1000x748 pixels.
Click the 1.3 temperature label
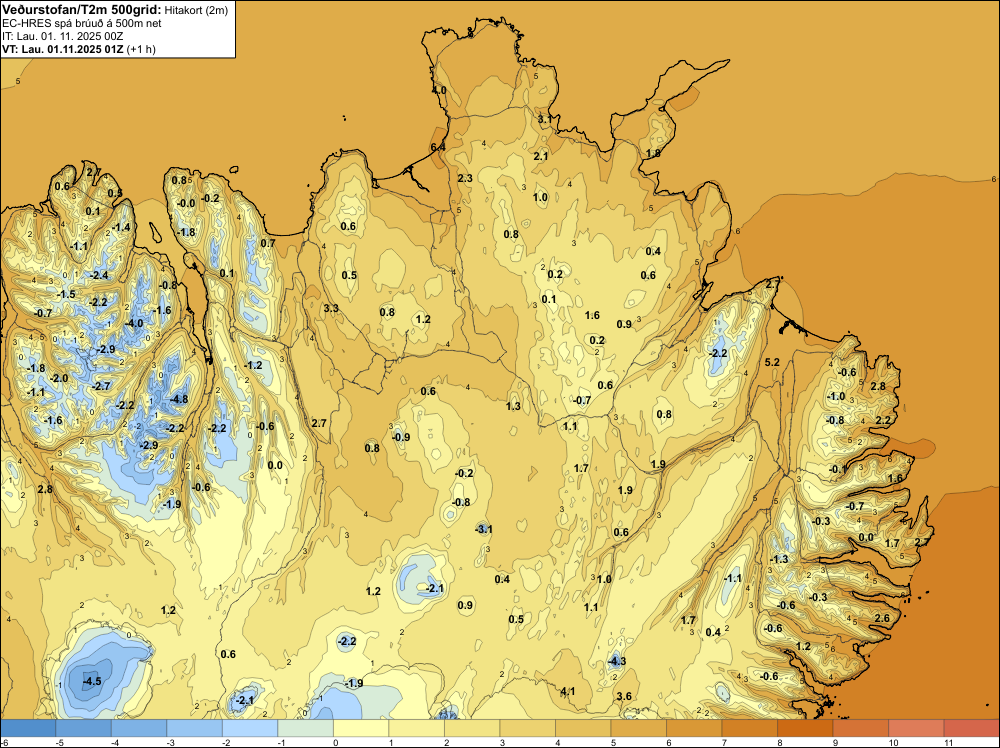[513, 406]
